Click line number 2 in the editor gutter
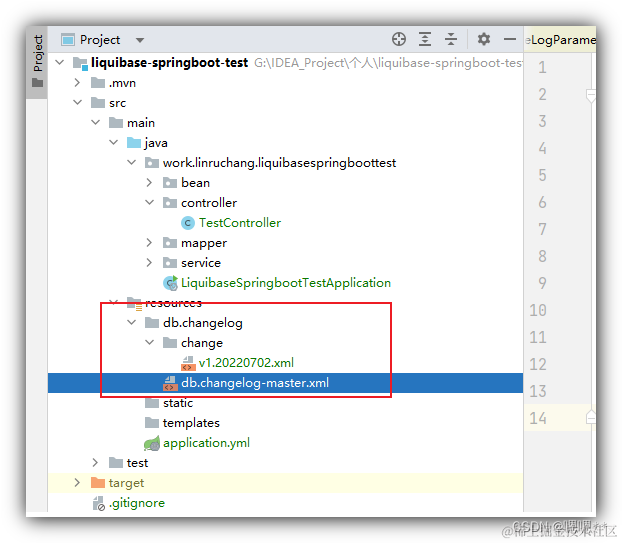Image resolution: width=622 pixels, height=543 pixels. pos(542,94)
